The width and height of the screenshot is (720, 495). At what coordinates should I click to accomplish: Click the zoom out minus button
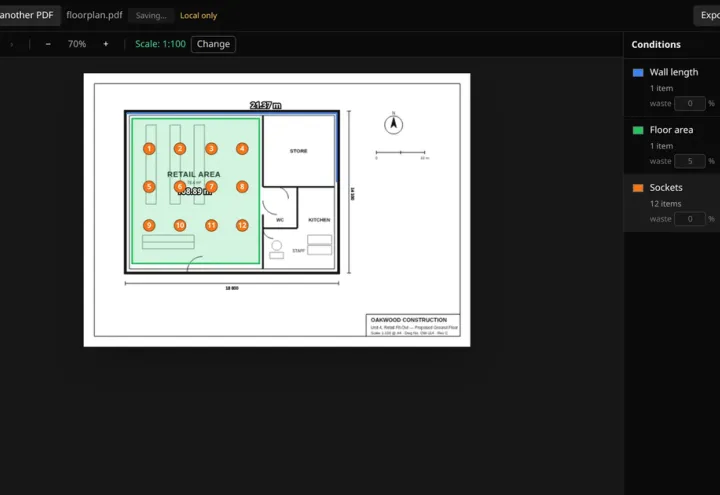tap(48, 44)
